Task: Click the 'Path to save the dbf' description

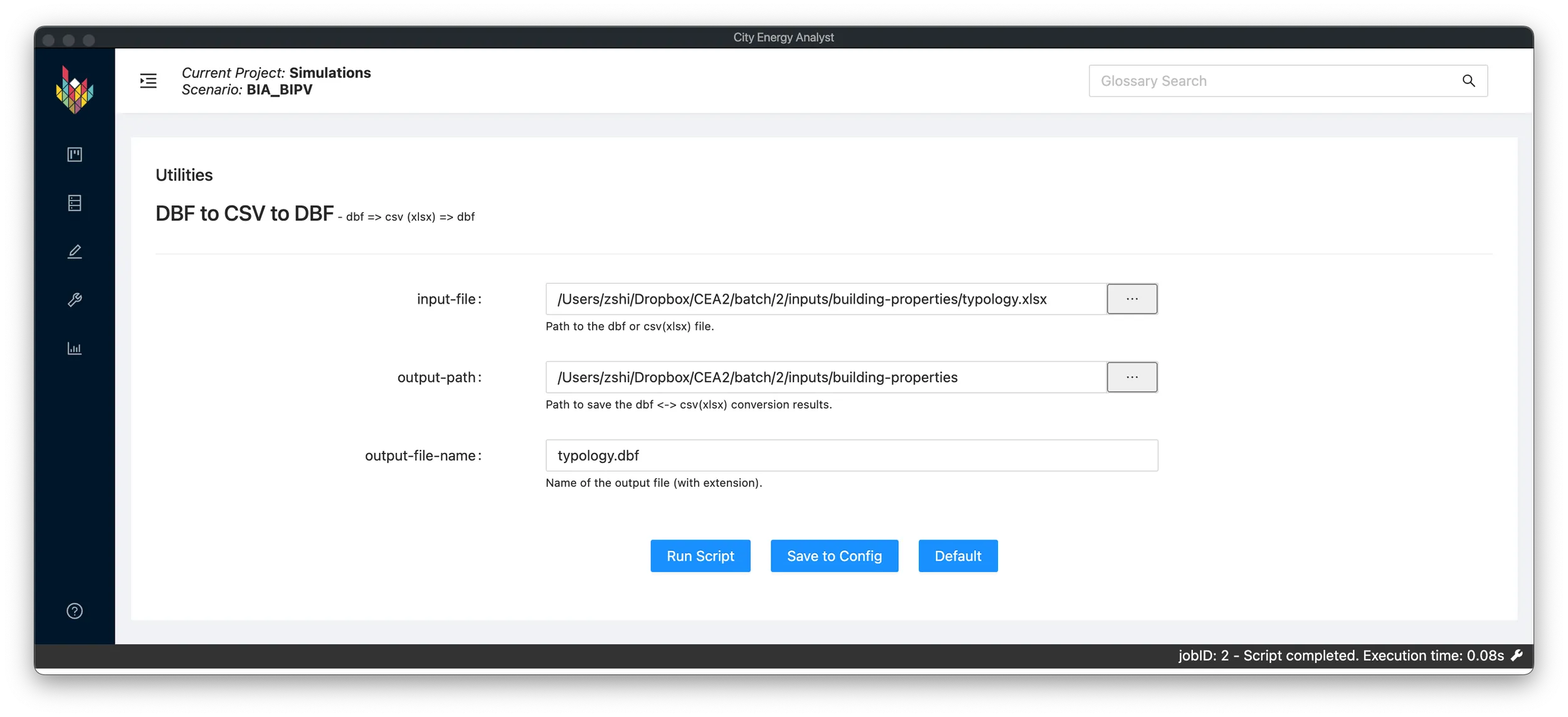Action: pos(689,405)
